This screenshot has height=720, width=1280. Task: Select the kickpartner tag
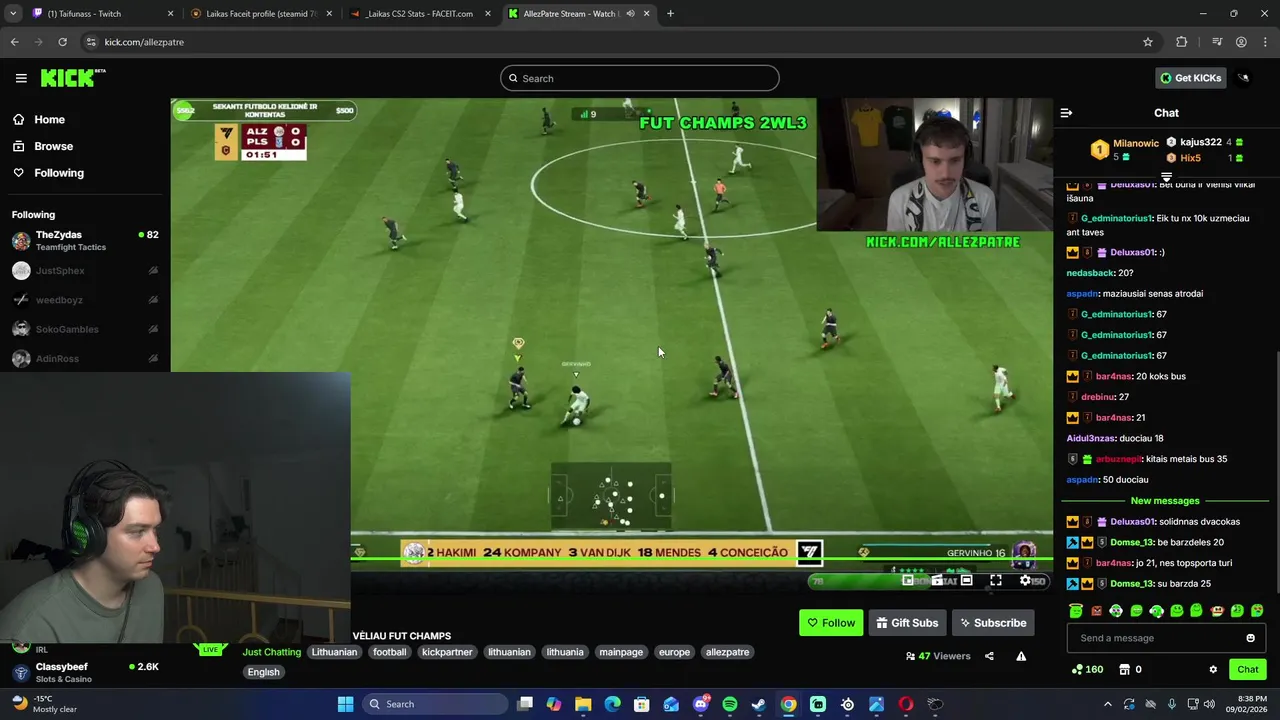pyautogui.click(x=447, y=652)
